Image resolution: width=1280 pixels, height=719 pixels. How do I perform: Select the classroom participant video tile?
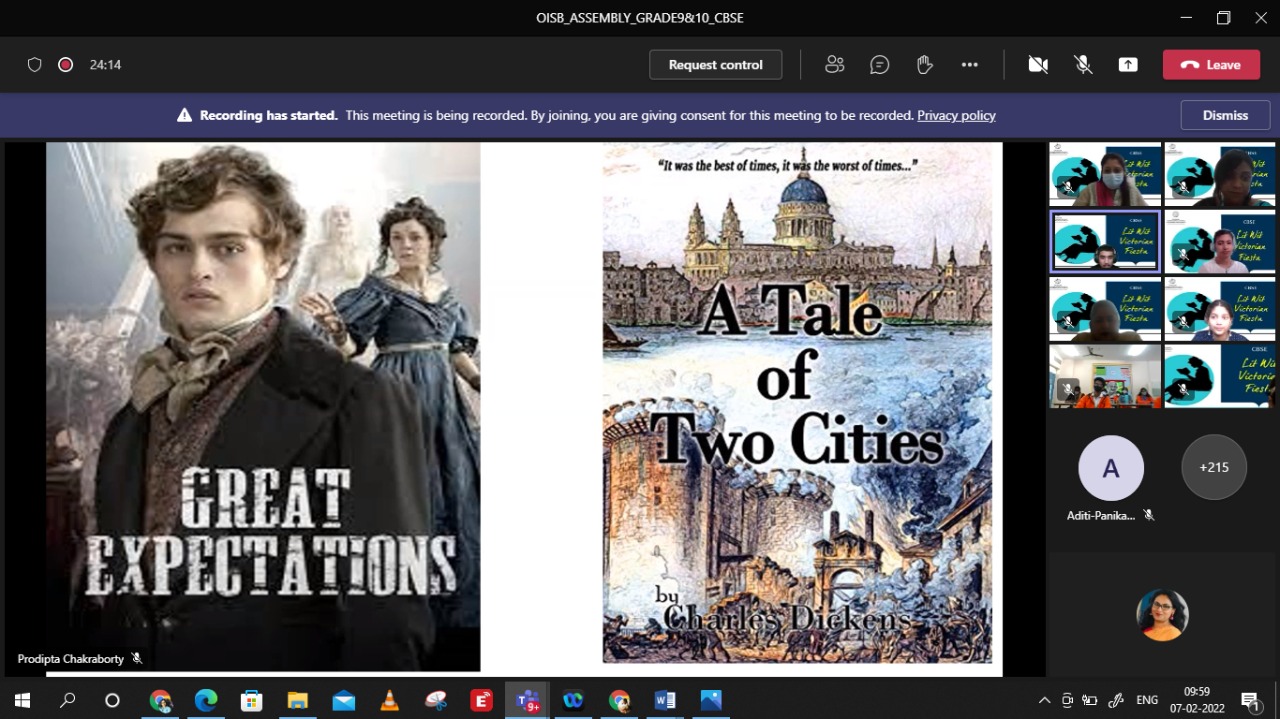pyautogui.click(x=1105, y=376)
